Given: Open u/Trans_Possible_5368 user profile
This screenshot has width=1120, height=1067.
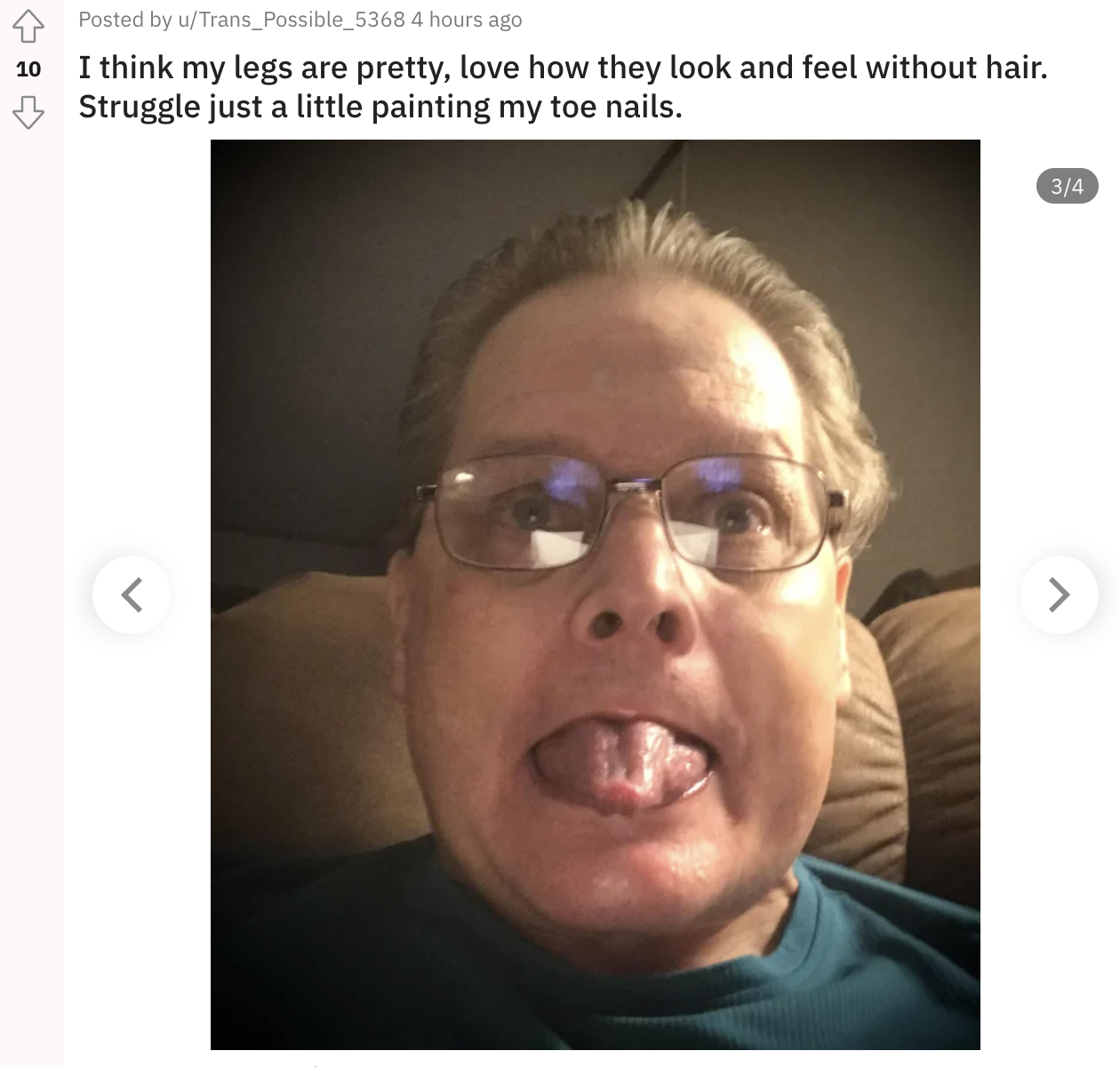Looking at the screenshot, I should (292, 20).
